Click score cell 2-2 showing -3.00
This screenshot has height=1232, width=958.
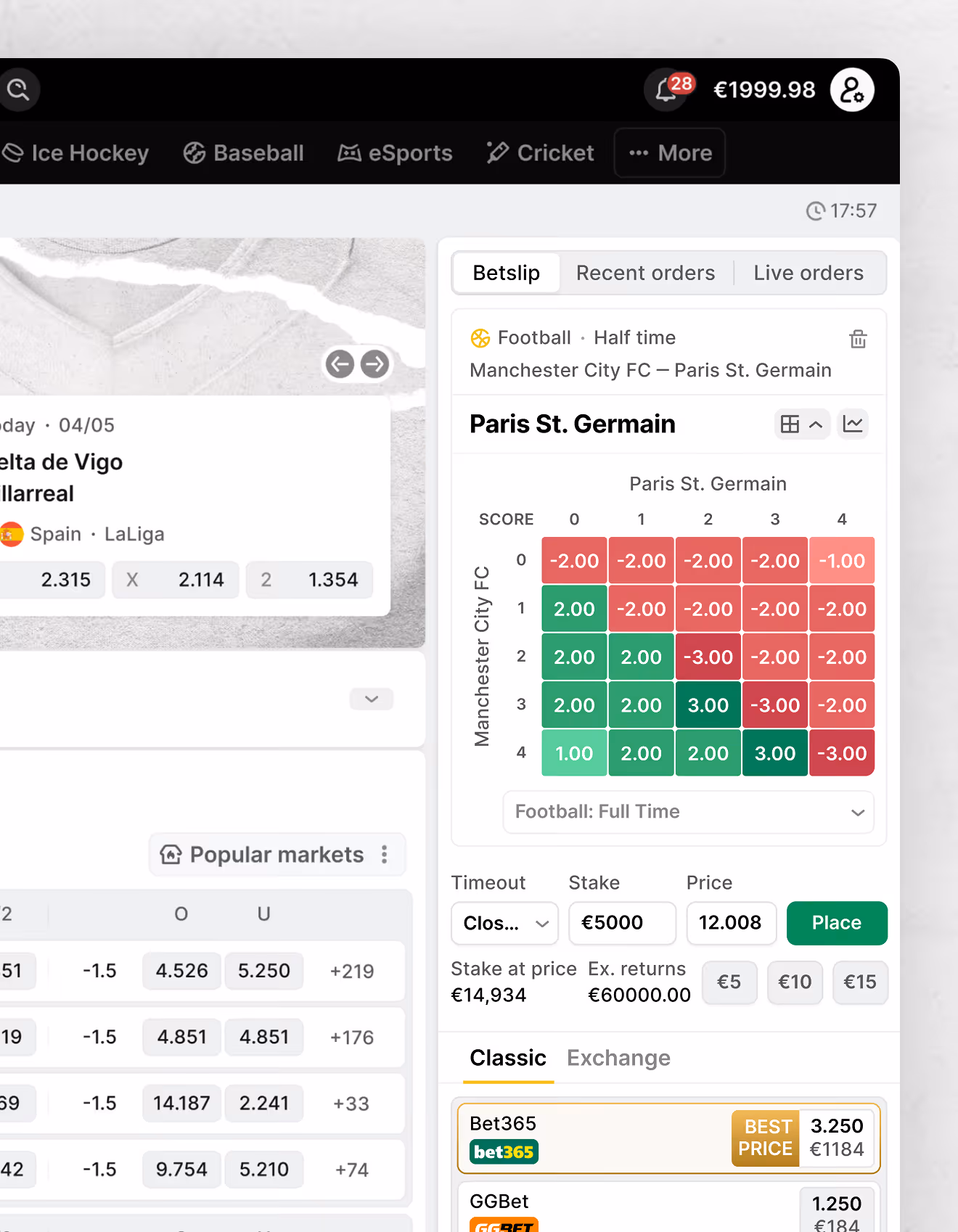tap(708, 657)
